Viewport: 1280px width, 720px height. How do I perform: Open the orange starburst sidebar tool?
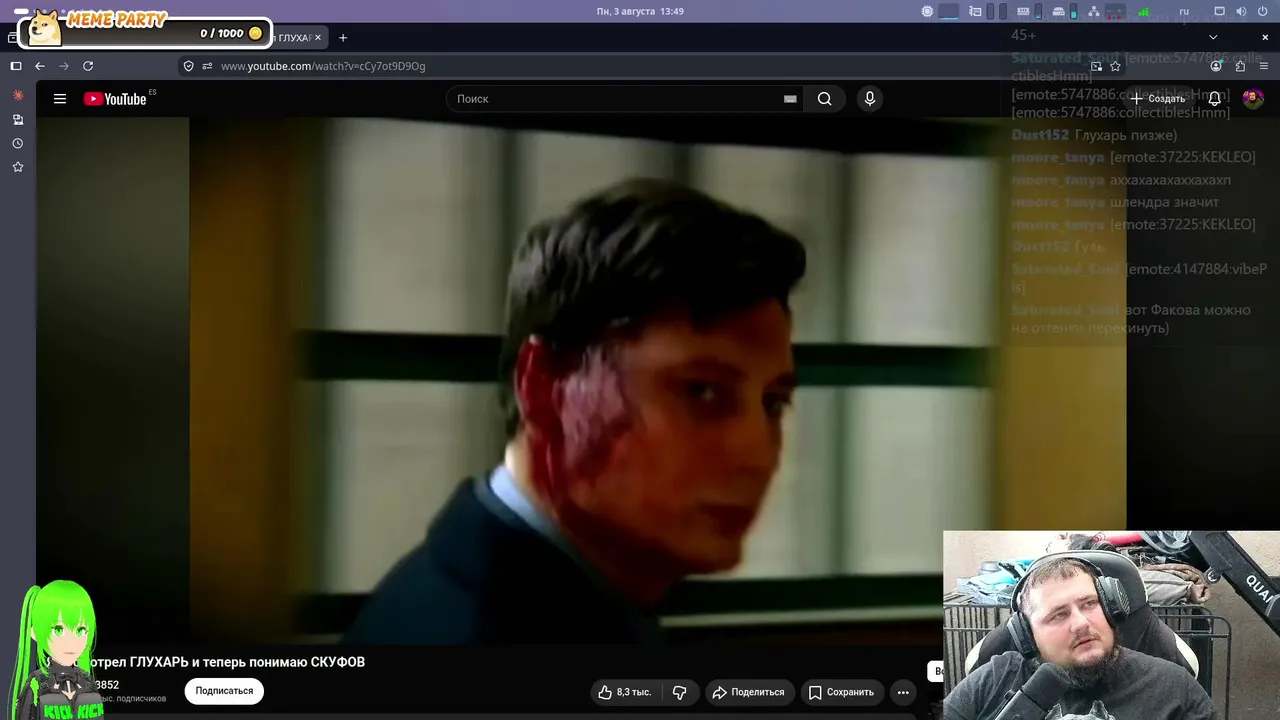coord(17,95)
